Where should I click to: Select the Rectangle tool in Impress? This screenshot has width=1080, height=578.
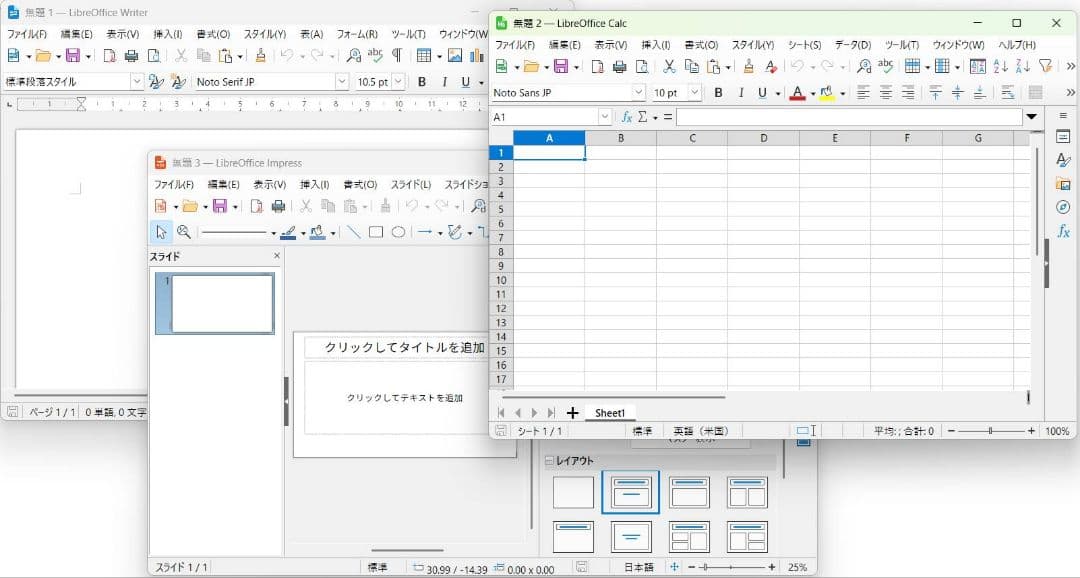[x=376, y=232]
